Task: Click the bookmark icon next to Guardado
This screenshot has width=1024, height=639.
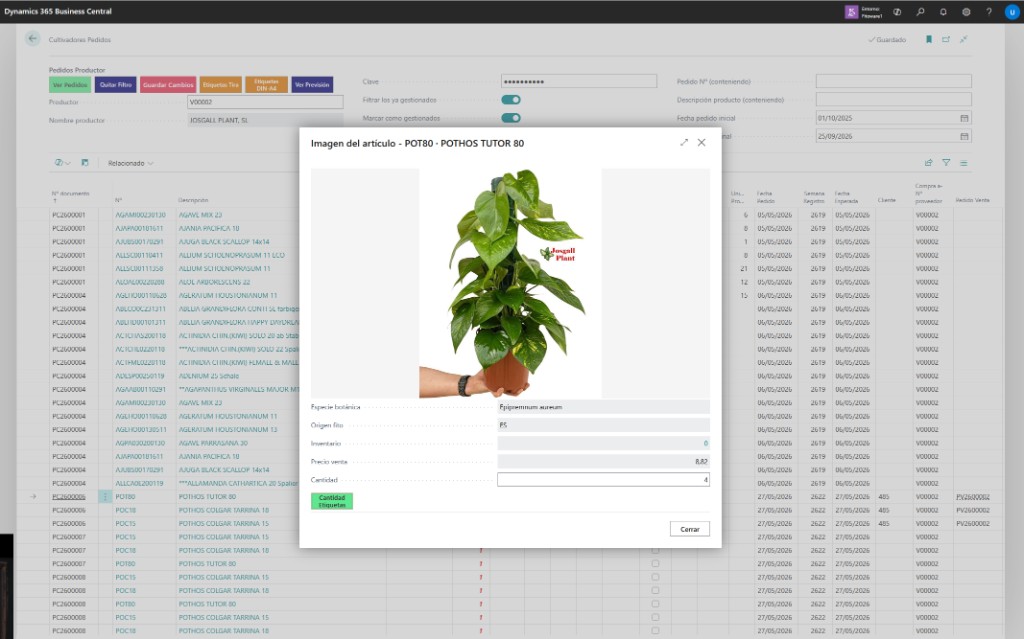Action: click(929, 39)
